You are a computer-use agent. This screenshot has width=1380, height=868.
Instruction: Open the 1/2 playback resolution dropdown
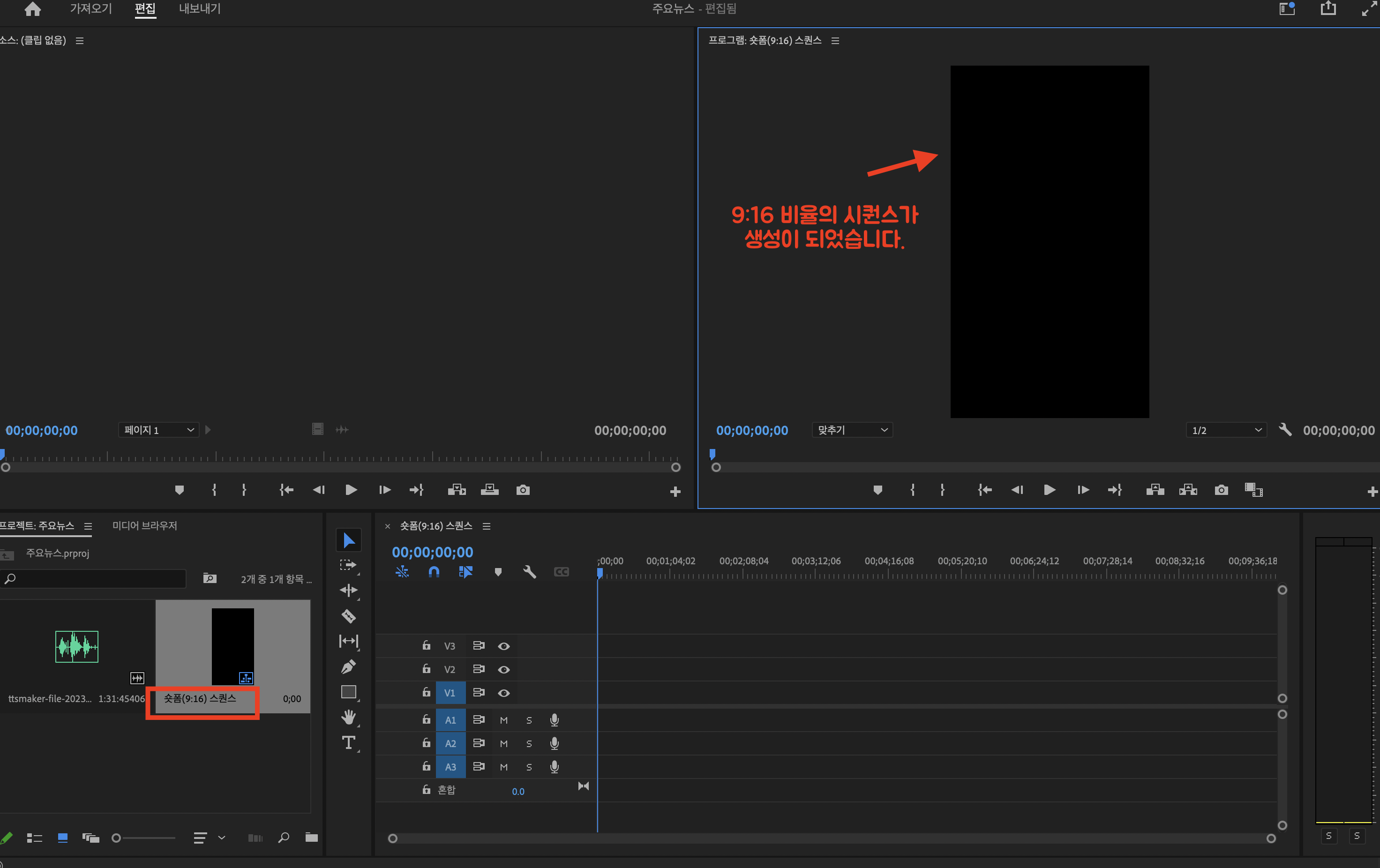point(1226,430)
